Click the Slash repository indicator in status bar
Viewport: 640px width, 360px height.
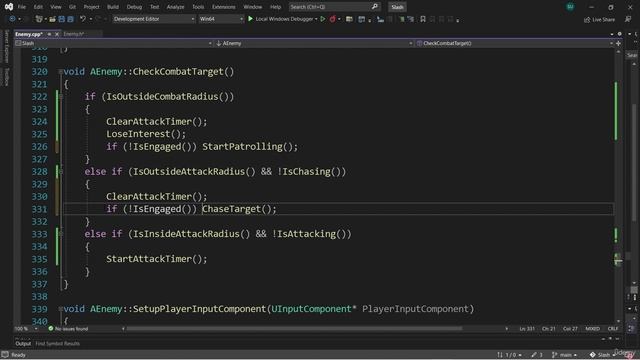pos(602,355)
